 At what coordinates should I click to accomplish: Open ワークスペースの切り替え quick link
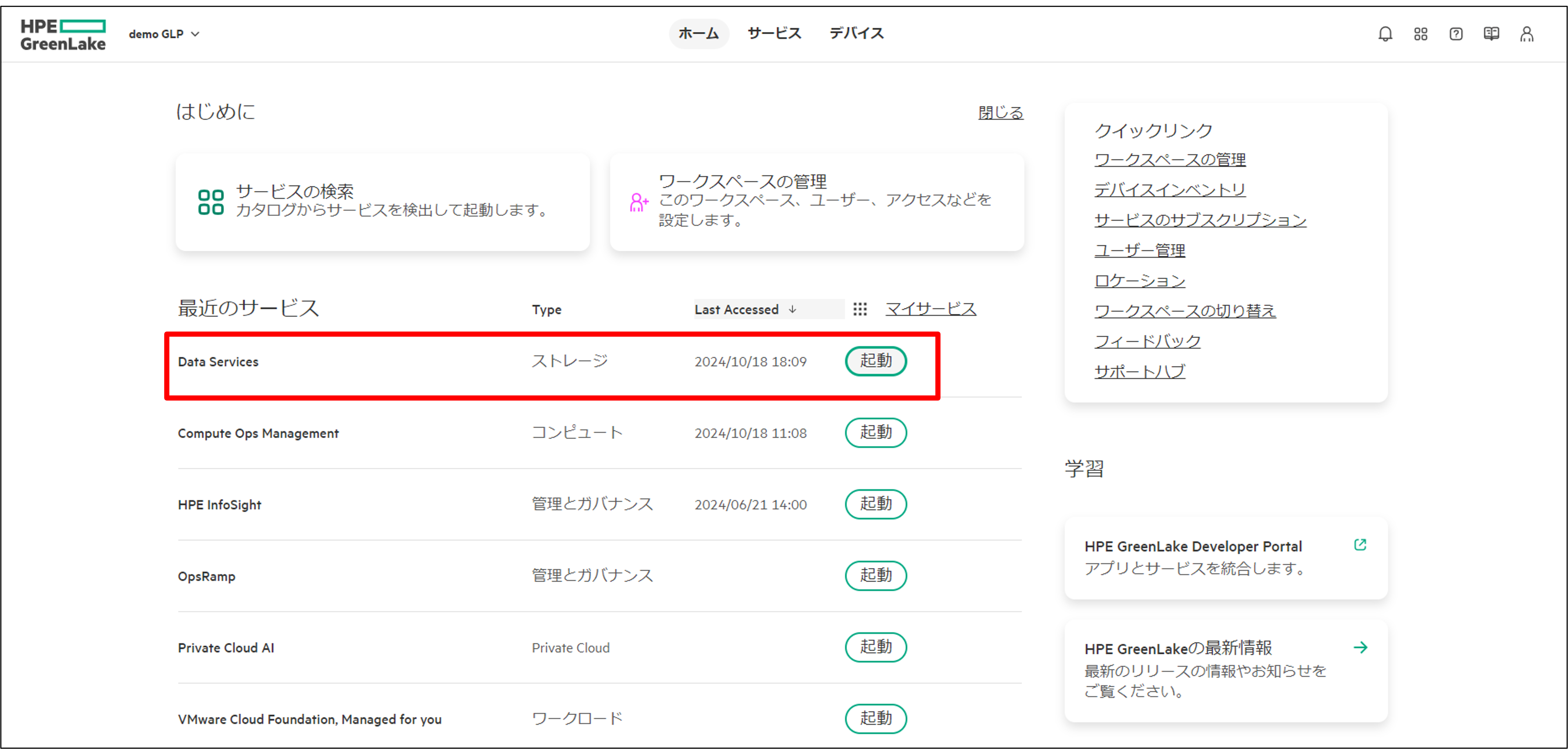(x=1184, y=311)
